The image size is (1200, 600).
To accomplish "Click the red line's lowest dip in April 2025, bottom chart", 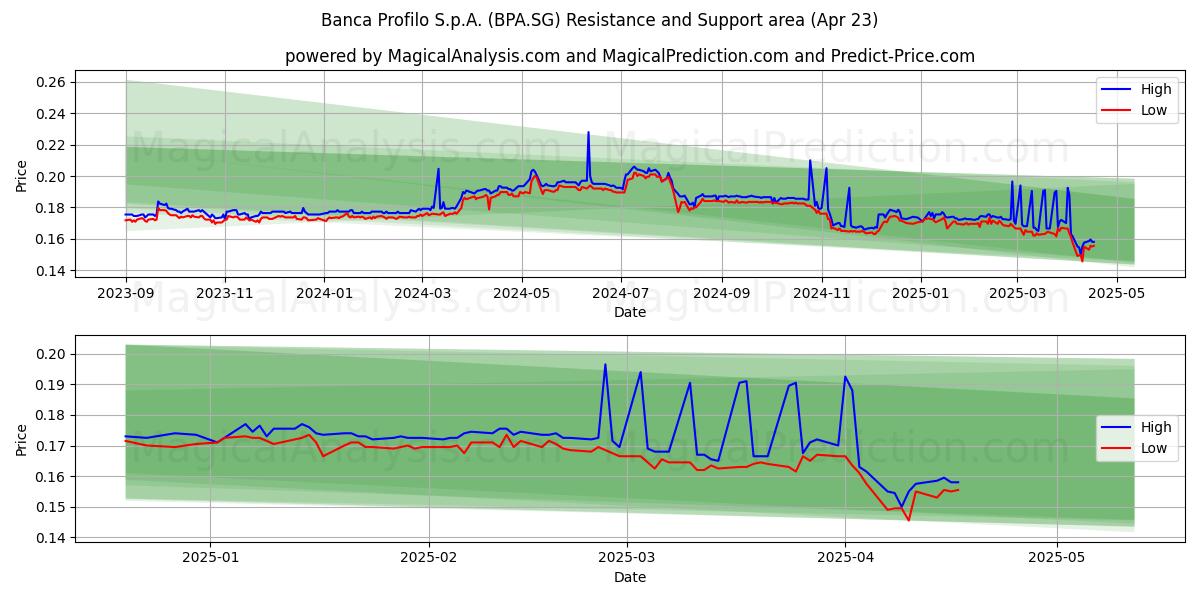I will click(909, 519).
